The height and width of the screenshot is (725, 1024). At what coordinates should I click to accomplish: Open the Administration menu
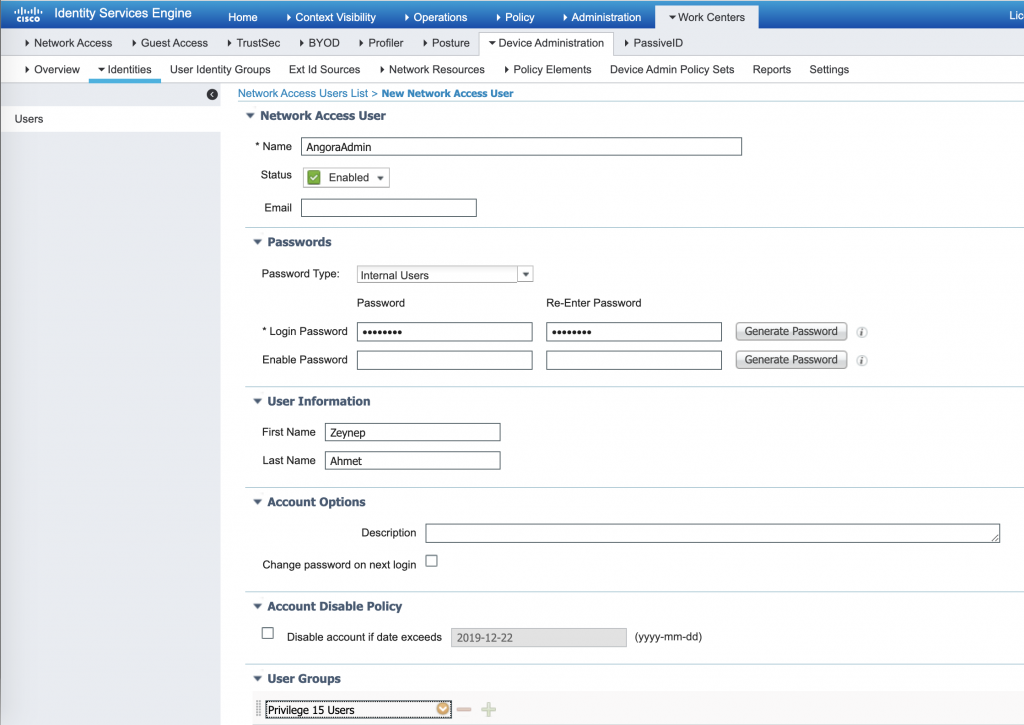[601, 18]
